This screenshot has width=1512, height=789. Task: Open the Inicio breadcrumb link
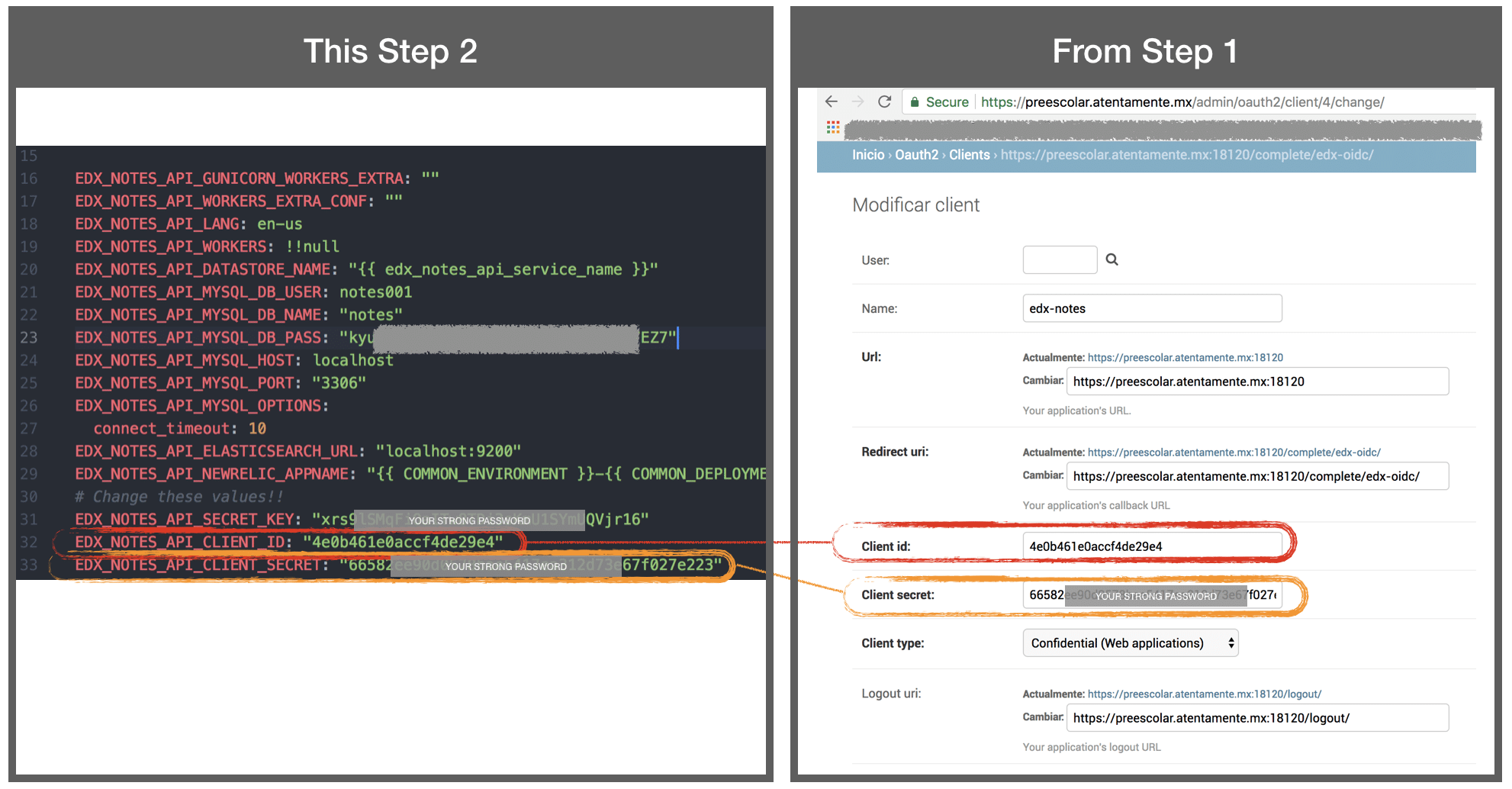point(868,155)
